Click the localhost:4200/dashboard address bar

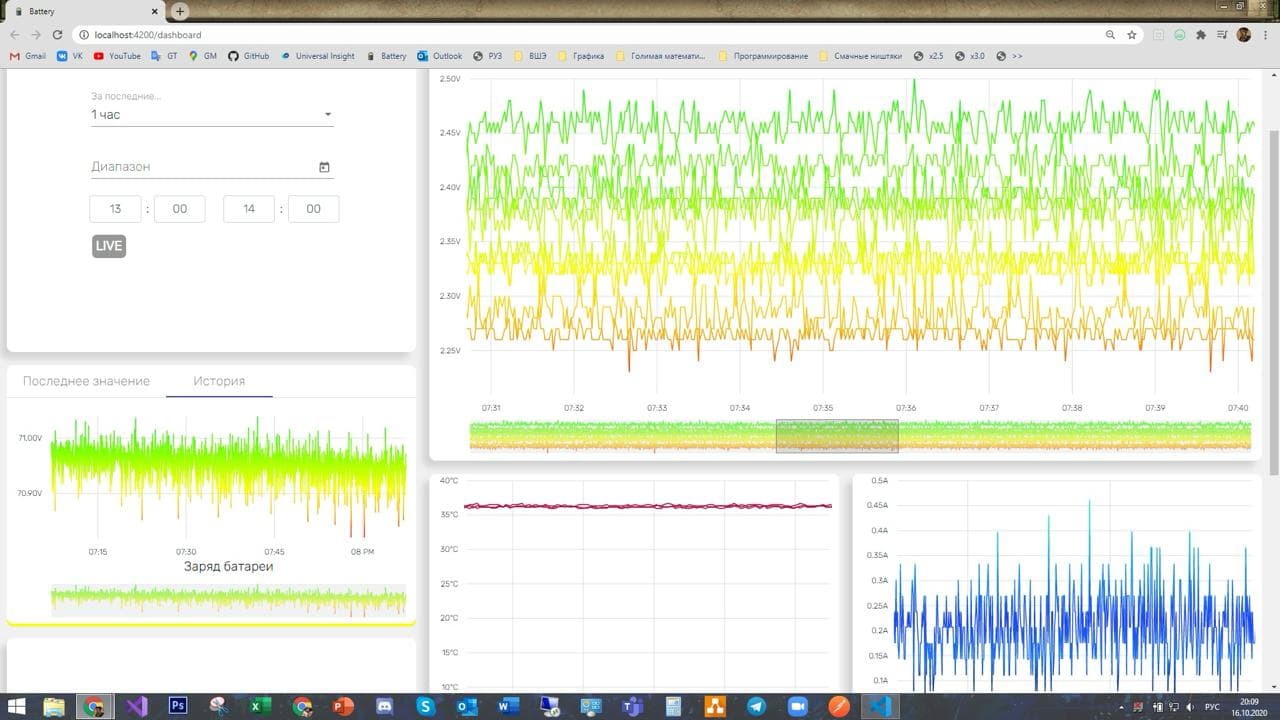tap(608, 34)
